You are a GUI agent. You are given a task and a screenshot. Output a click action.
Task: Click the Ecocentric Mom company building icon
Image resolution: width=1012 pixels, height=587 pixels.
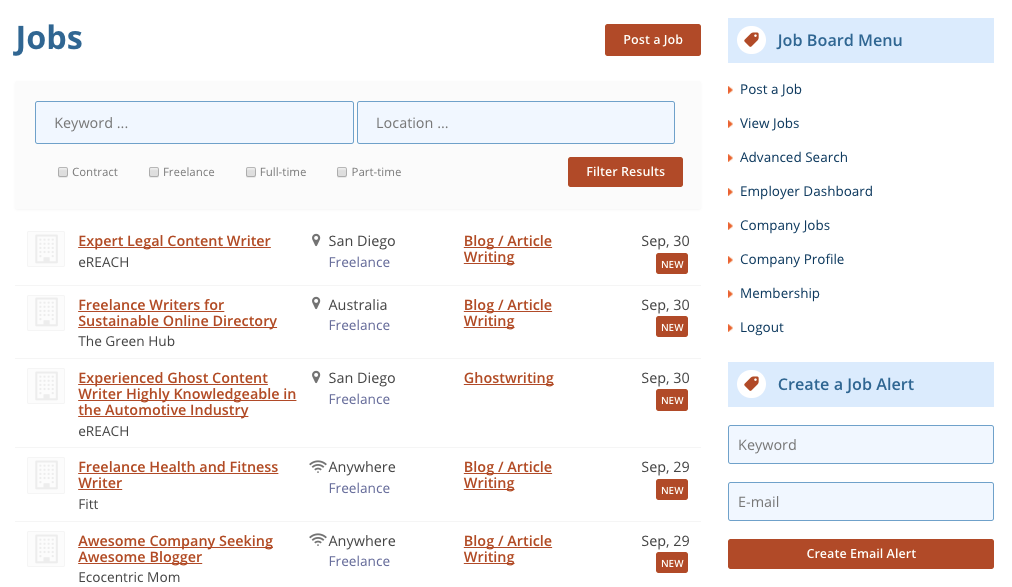pyautogui.click(x=46, y=549)
